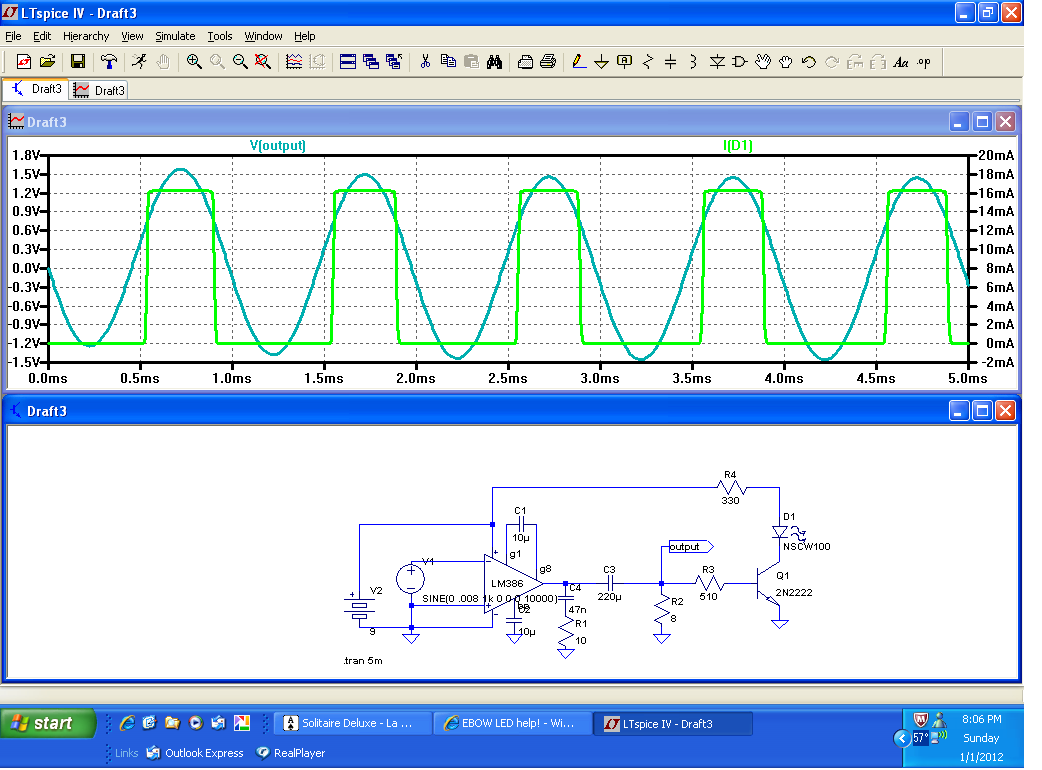Click the 2N2222 transistor label
The height and width of the screenshot is (770, 1042).
coord(793,593)
